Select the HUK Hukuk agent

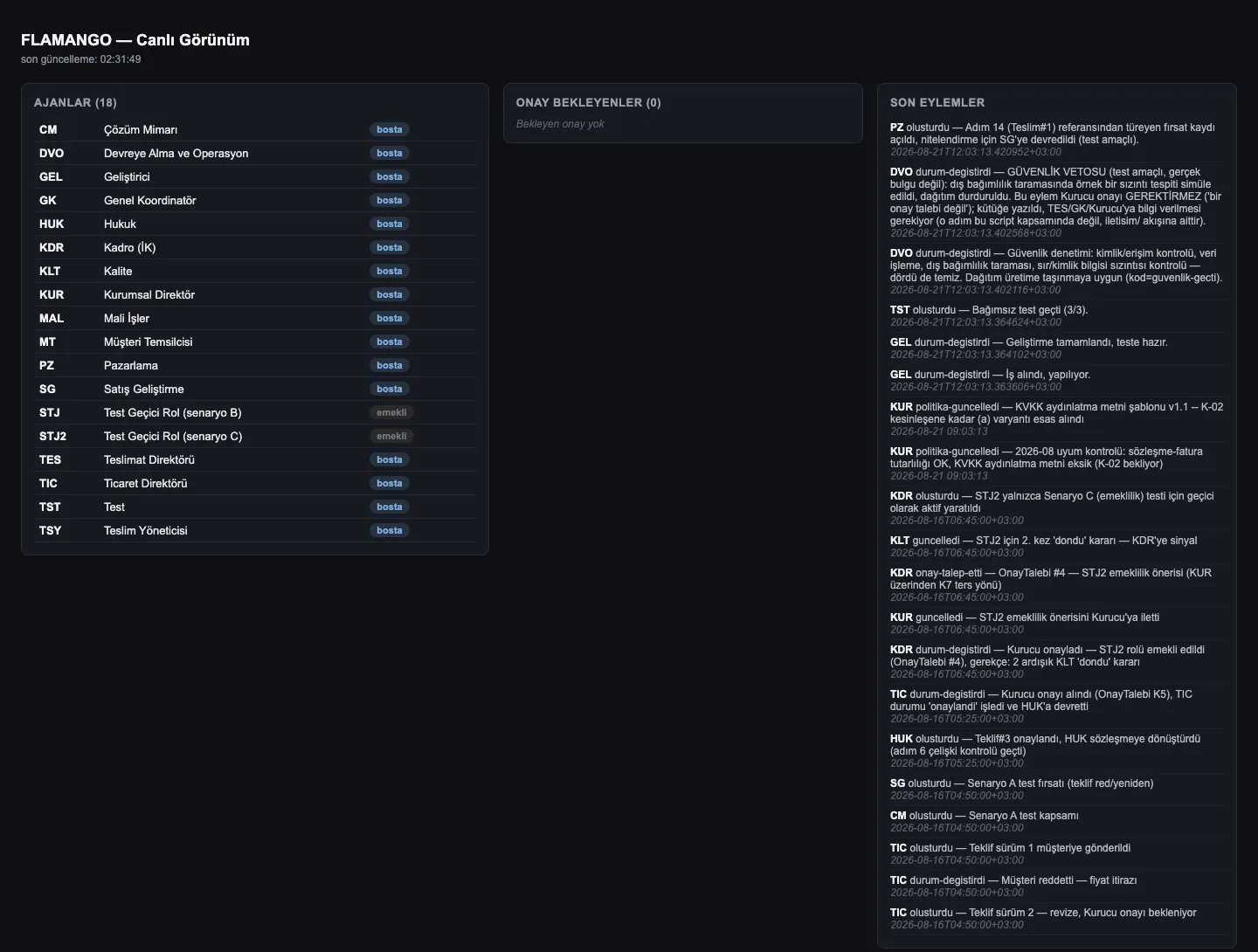click(255, 224)
